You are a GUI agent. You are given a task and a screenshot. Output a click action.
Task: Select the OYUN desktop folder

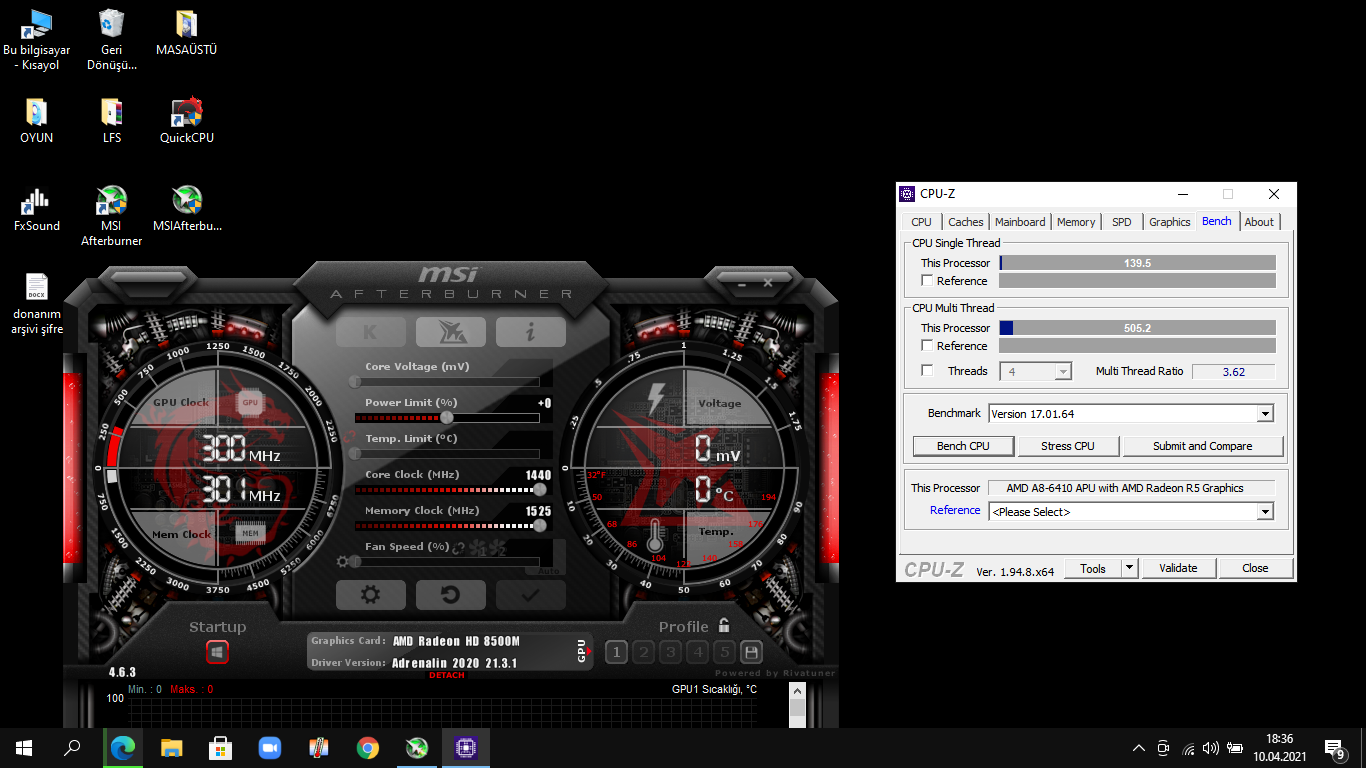(x=37, y=120)
